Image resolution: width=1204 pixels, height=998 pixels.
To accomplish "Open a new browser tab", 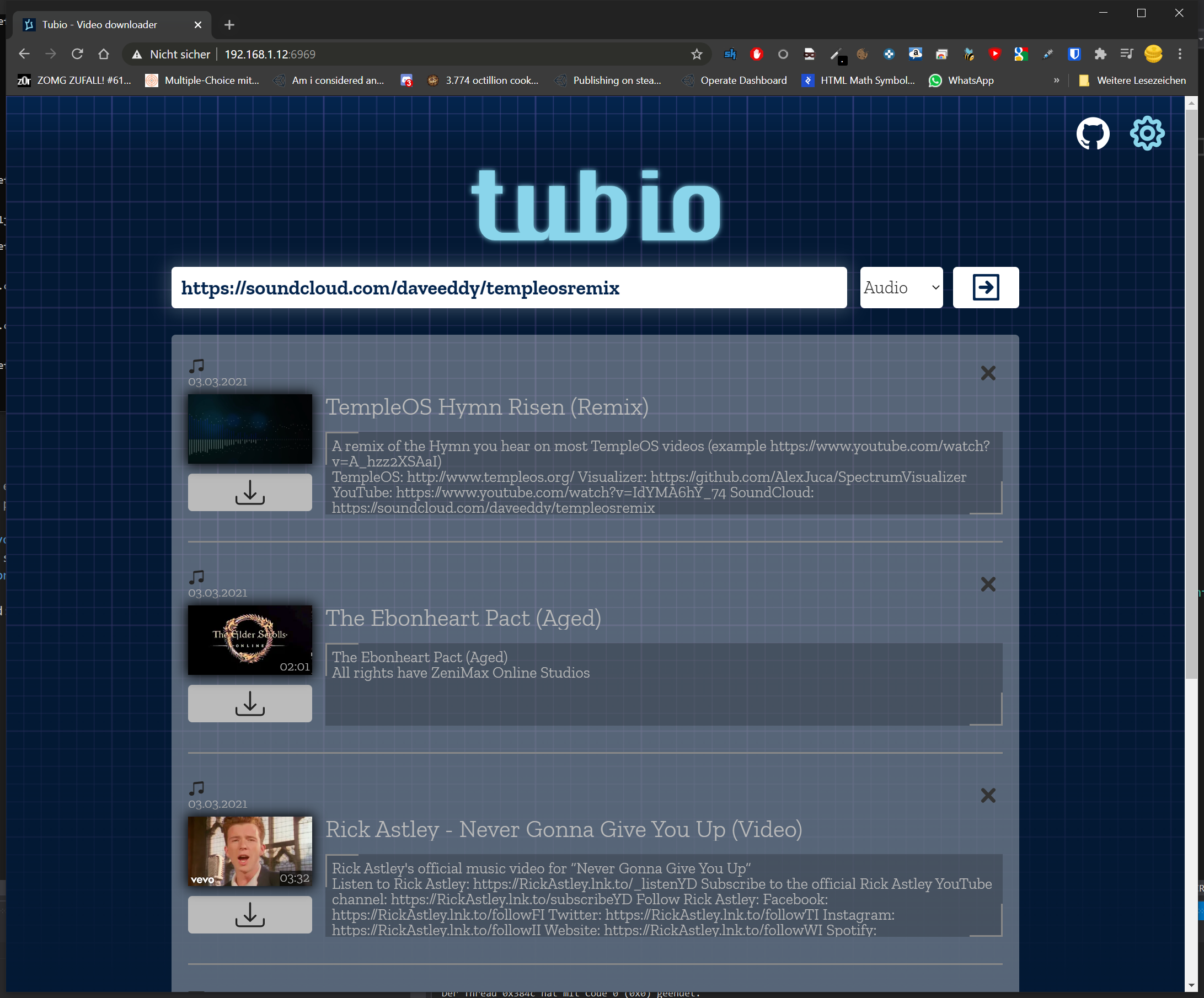I will [229, 25].
